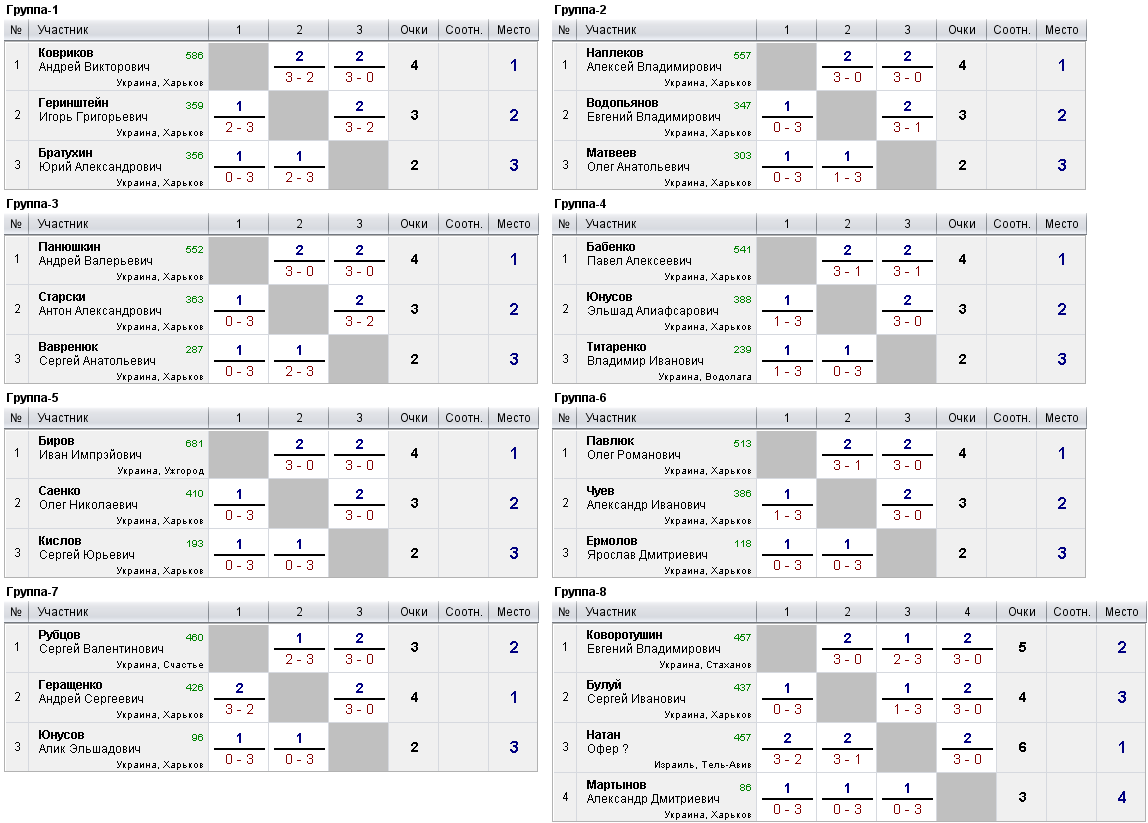Select Рубцов's place value 2 in Группа-7

coord(513,647)
